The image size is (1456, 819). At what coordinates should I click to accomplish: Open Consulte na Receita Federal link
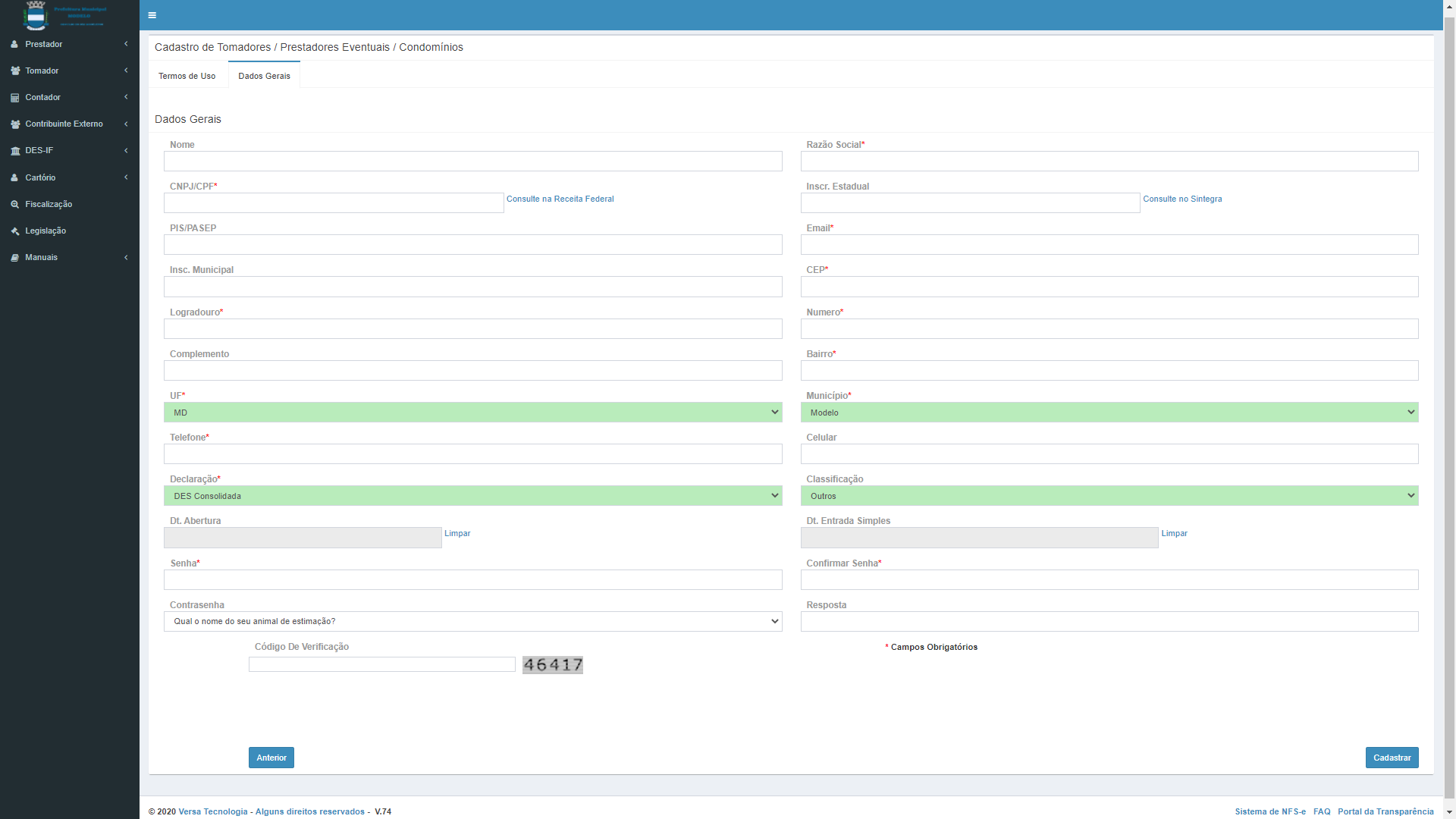coord(560,199)
